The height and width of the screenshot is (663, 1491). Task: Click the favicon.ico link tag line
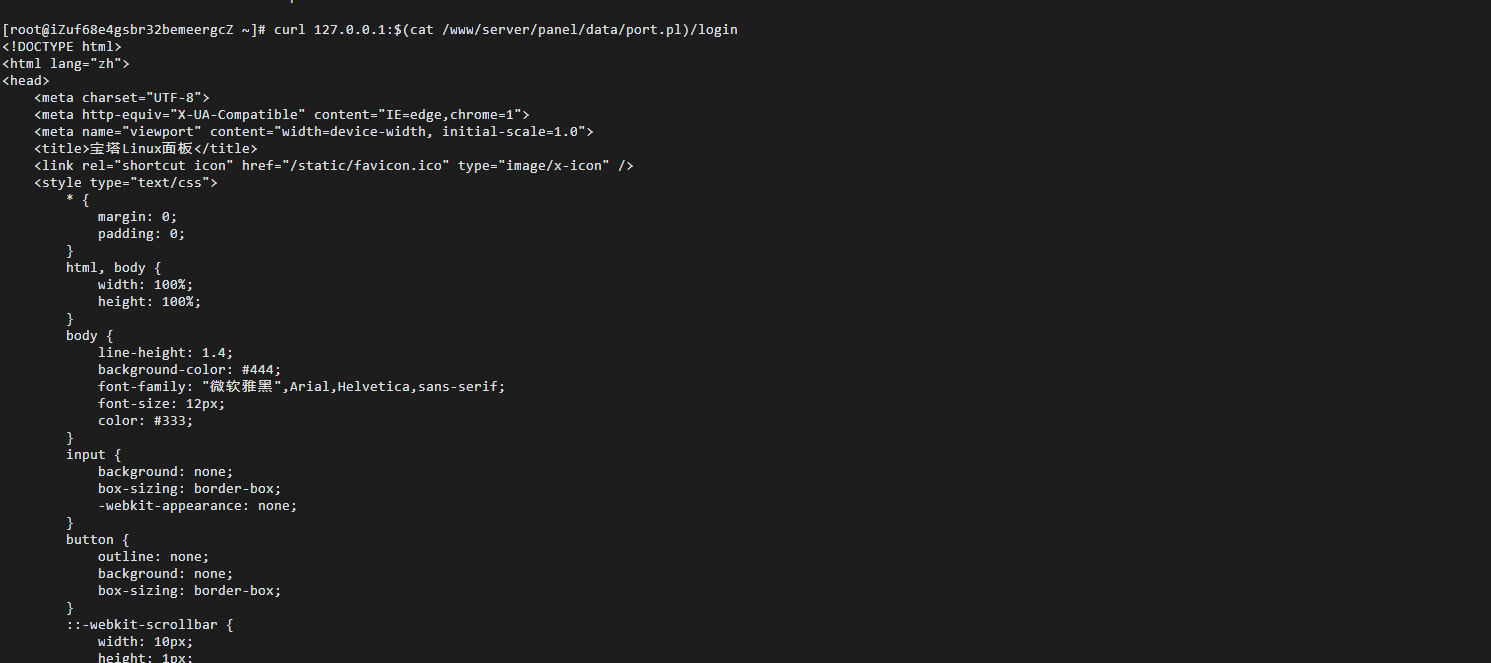click(333, 166)
